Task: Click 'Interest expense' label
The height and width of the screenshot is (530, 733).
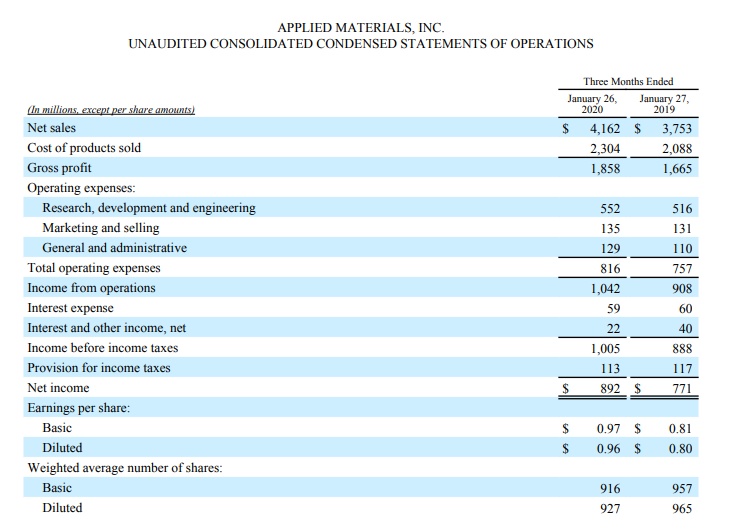Action: coord(70,308)
